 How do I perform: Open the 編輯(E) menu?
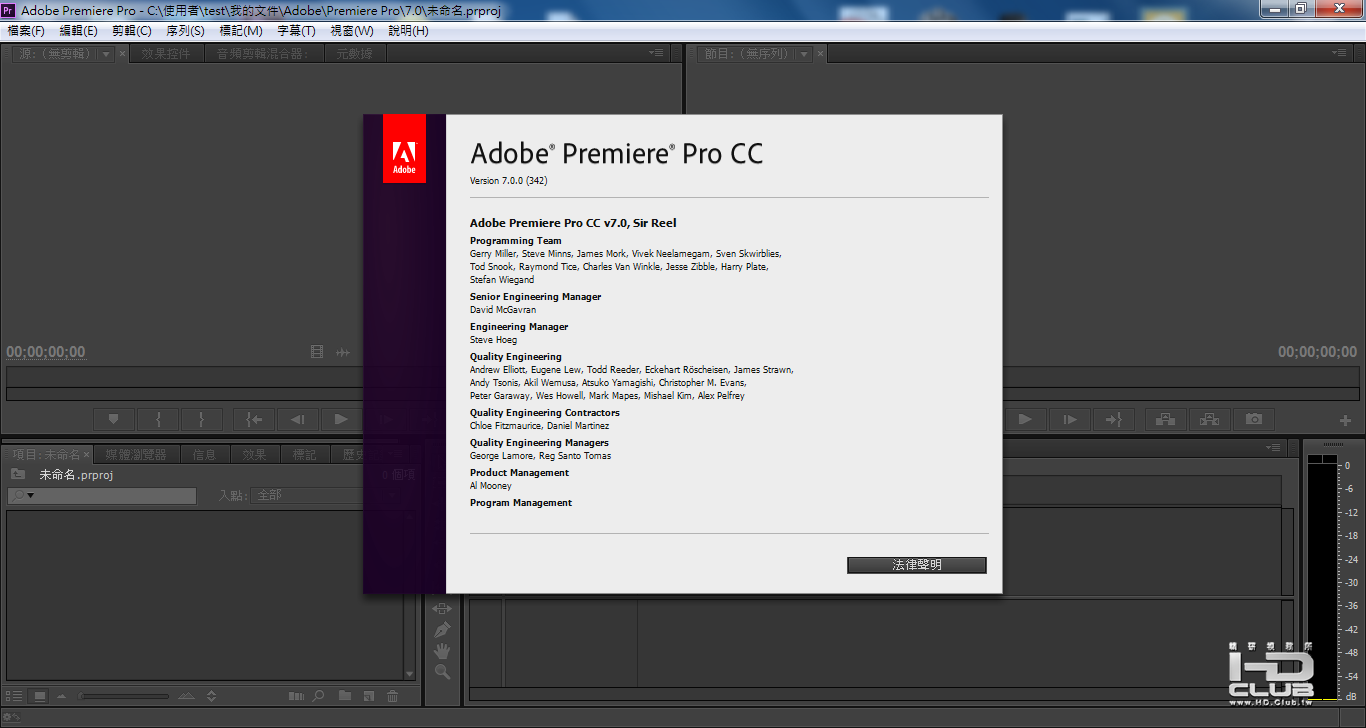78,31
